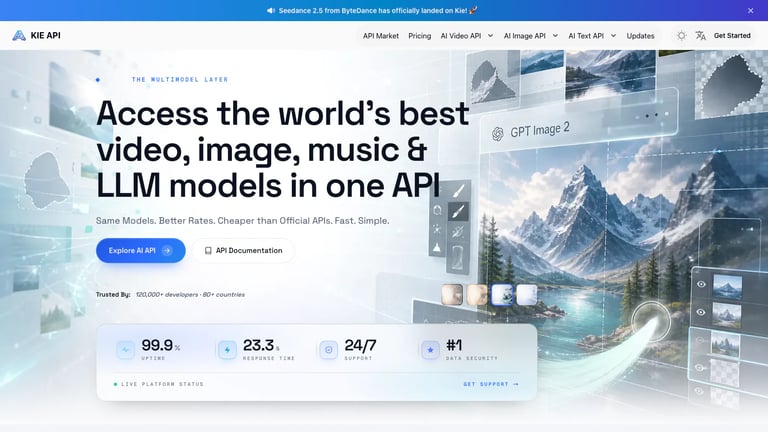Click the uptime pulse icon

(x=125, y=350)
